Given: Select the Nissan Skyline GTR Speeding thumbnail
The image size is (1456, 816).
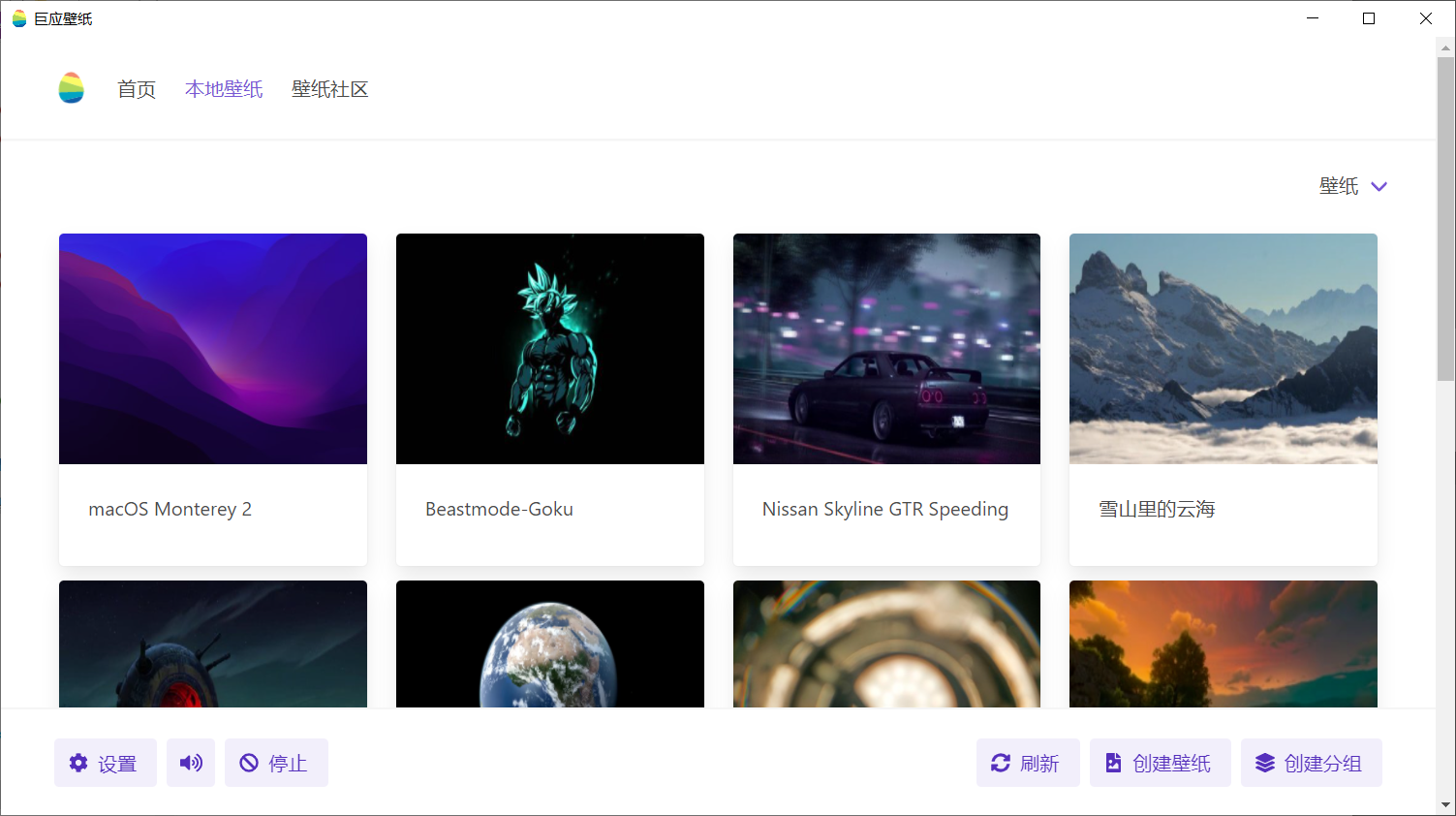Looking at the screenshot, I should tap(886, 349).
